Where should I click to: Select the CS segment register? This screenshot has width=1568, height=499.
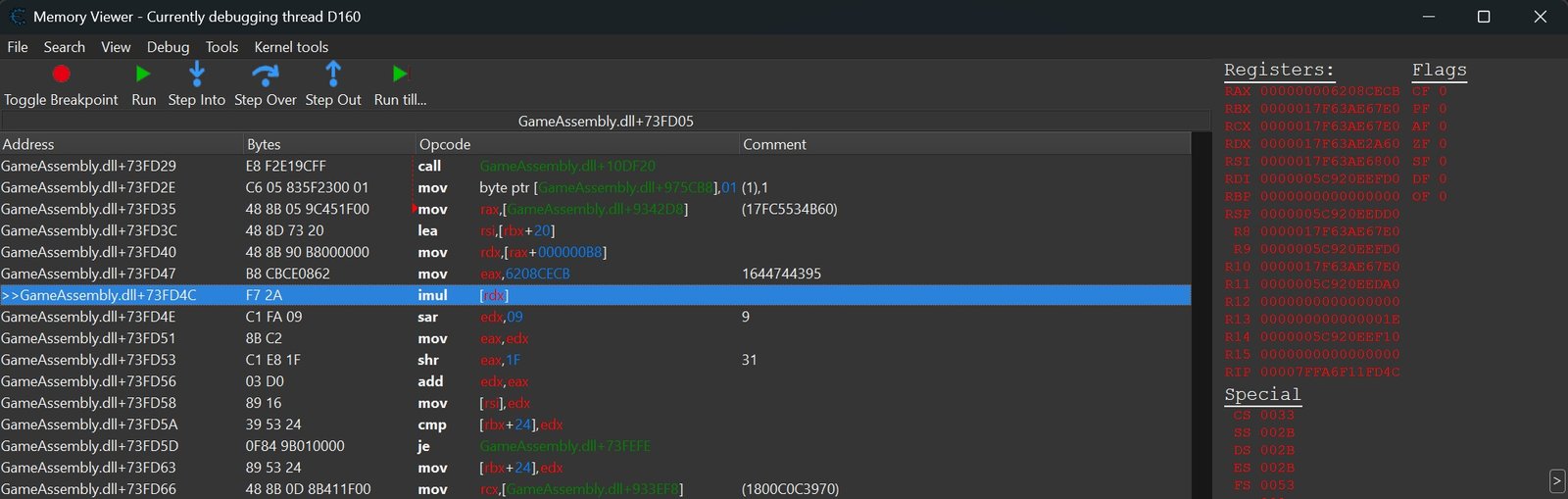[x=1264, y=416]
